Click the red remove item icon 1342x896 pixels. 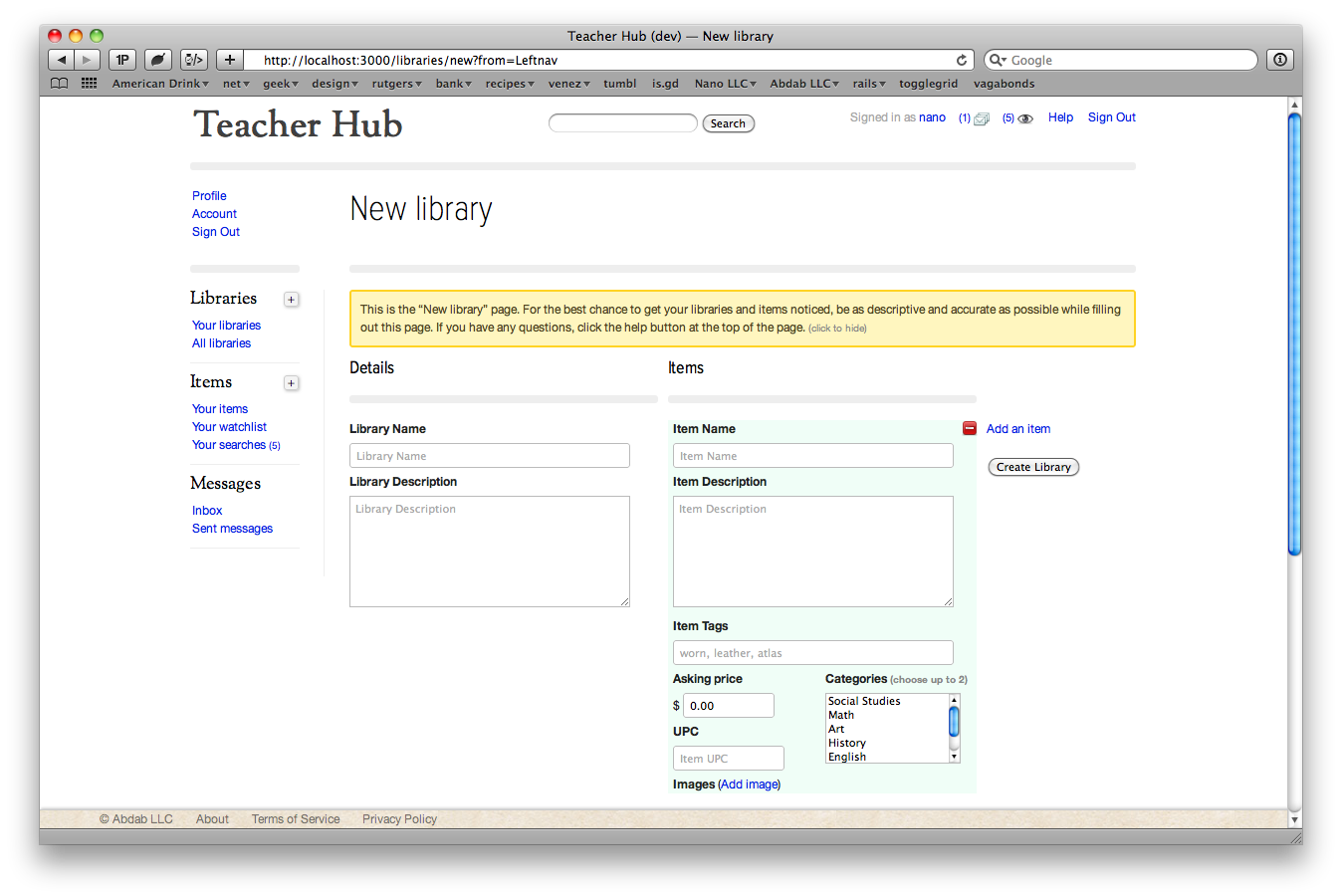point(970,428)
